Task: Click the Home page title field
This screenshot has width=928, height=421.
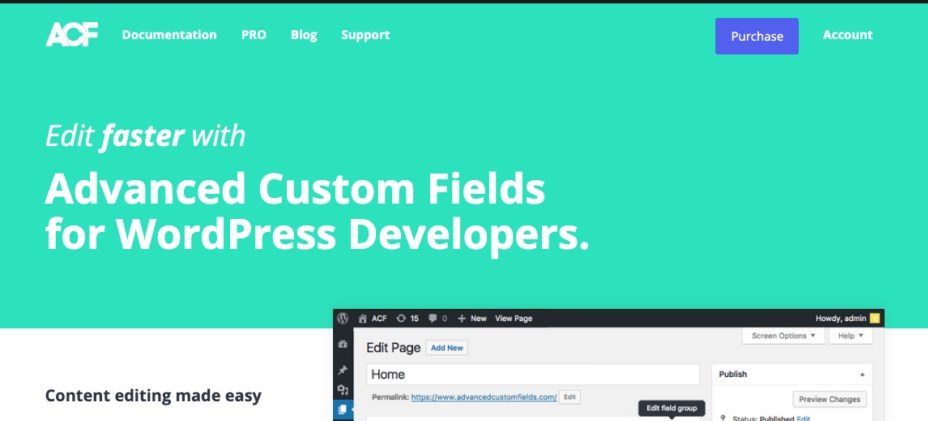Action: pyautogui.click(x=533, y=374)
